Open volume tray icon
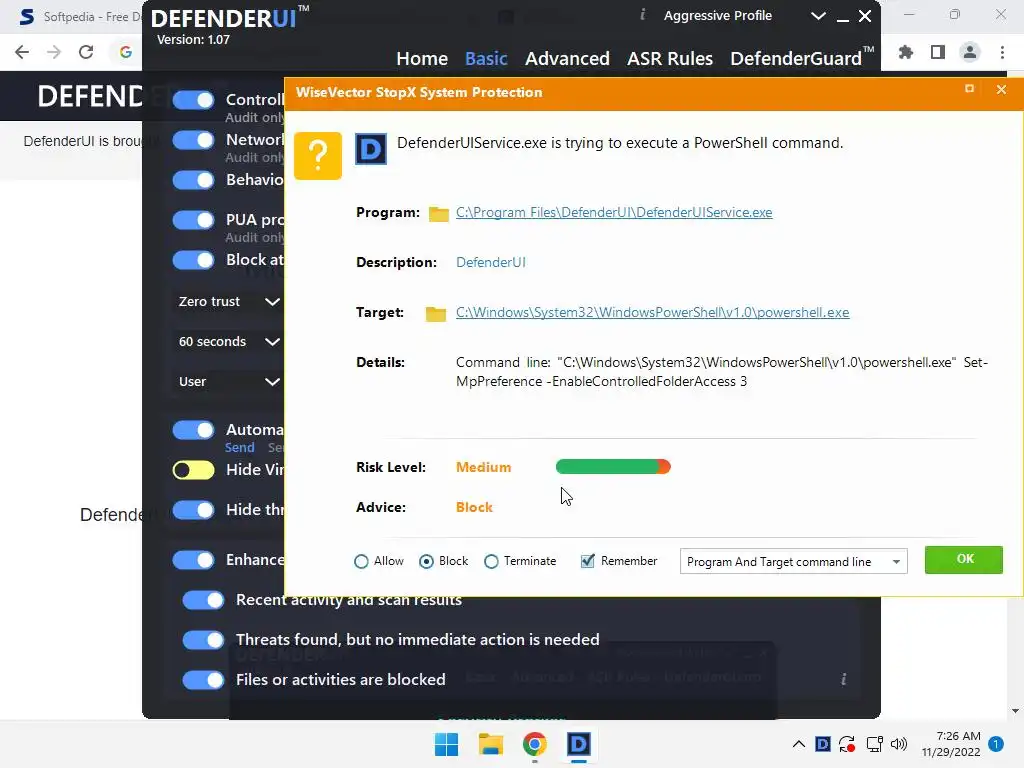 click(x=899, y=744)
